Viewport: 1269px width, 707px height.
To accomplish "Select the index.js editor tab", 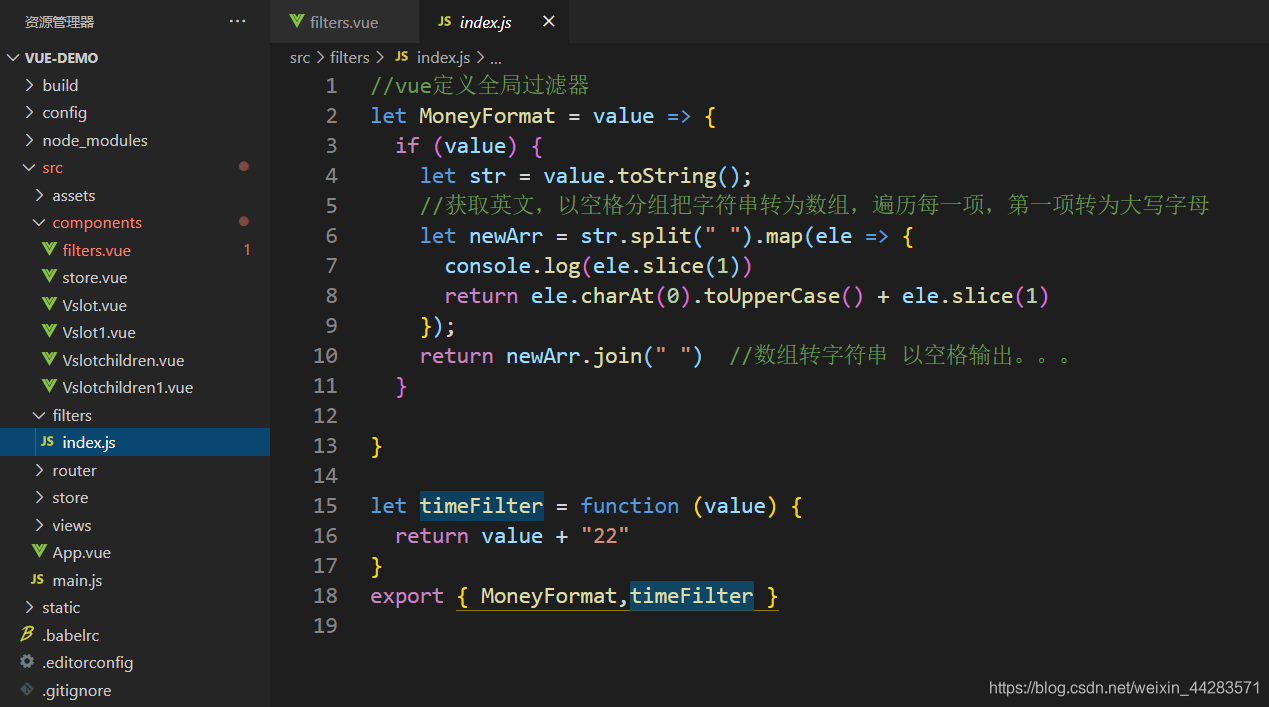I will coord(495,21).
